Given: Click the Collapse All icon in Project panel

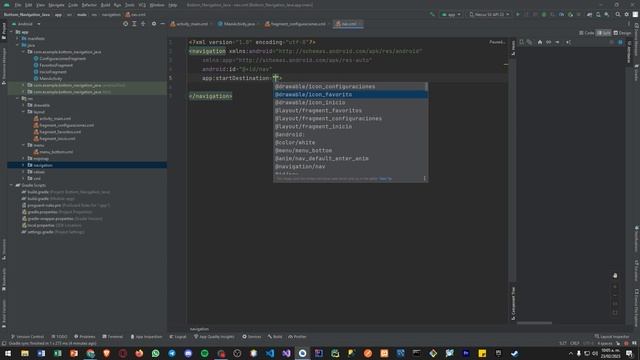Looking at the screenshot, I should tap(143, 24).
